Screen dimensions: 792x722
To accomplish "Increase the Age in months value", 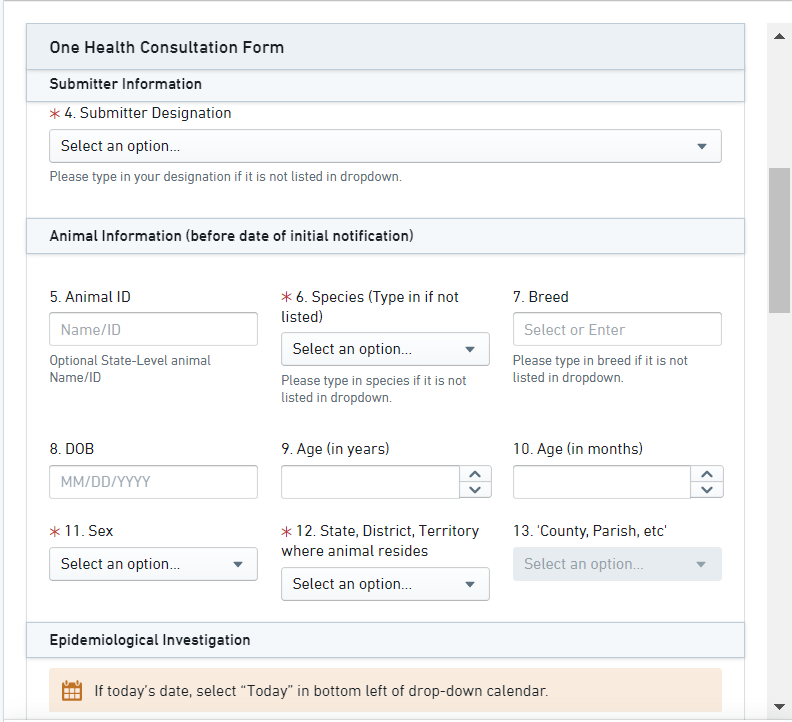I will pyautogui.click(x=707, y=474).
